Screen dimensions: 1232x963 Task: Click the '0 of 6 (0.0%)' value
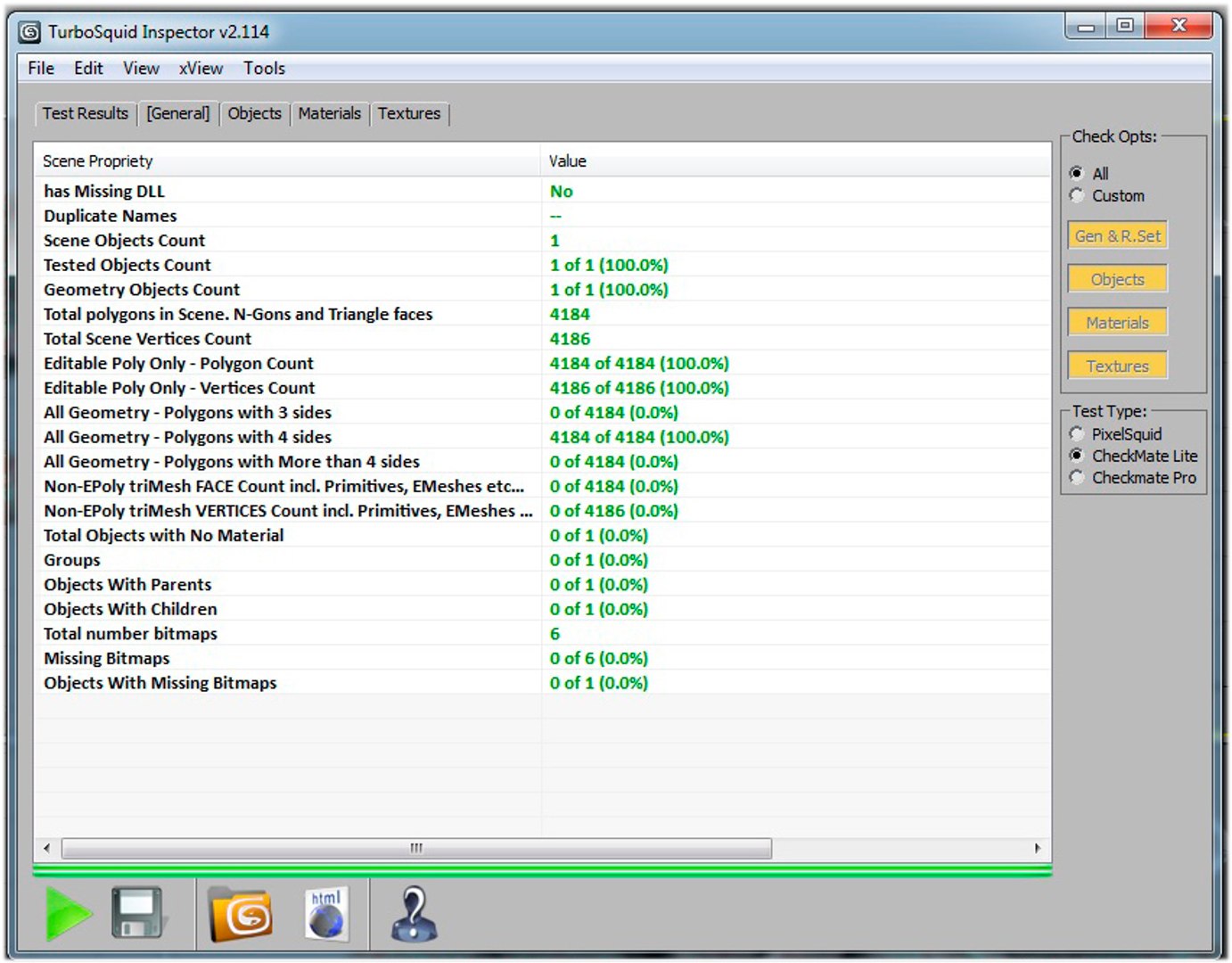pyautogui.click(x=599, y=658)
